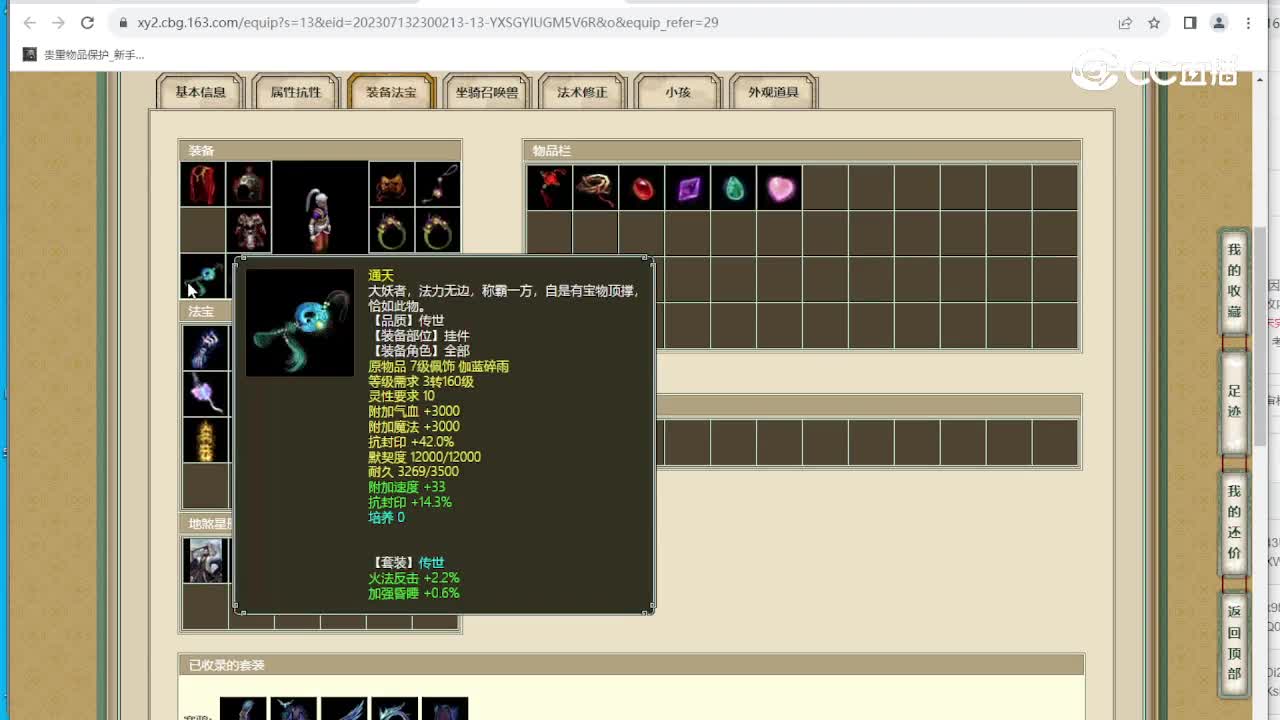Select the second green ring icon

438,230
